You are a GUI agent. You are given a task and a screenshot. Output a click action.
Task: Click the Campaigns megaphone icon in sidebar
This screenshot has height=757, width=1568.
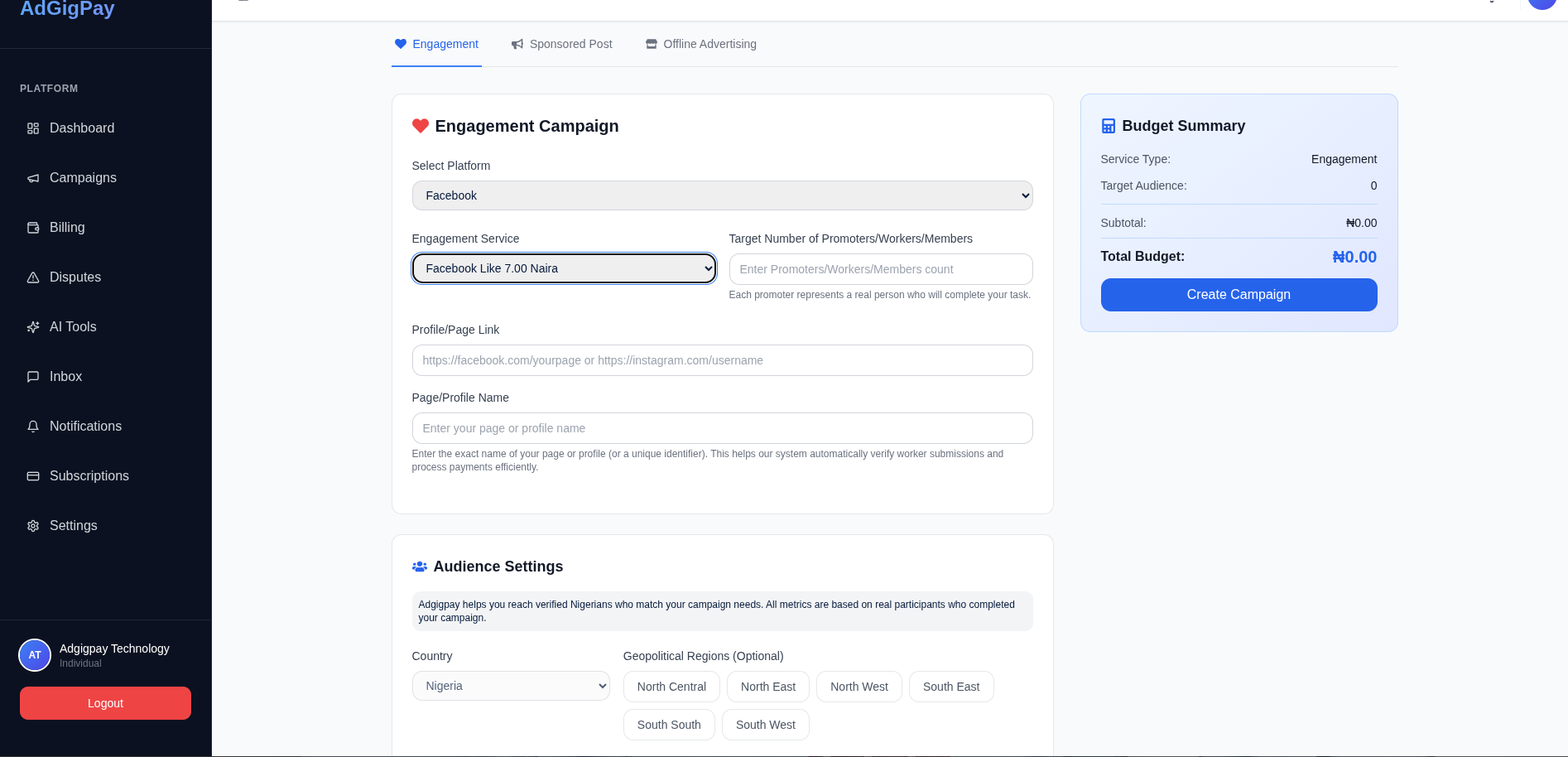click(x=33, y=178)
